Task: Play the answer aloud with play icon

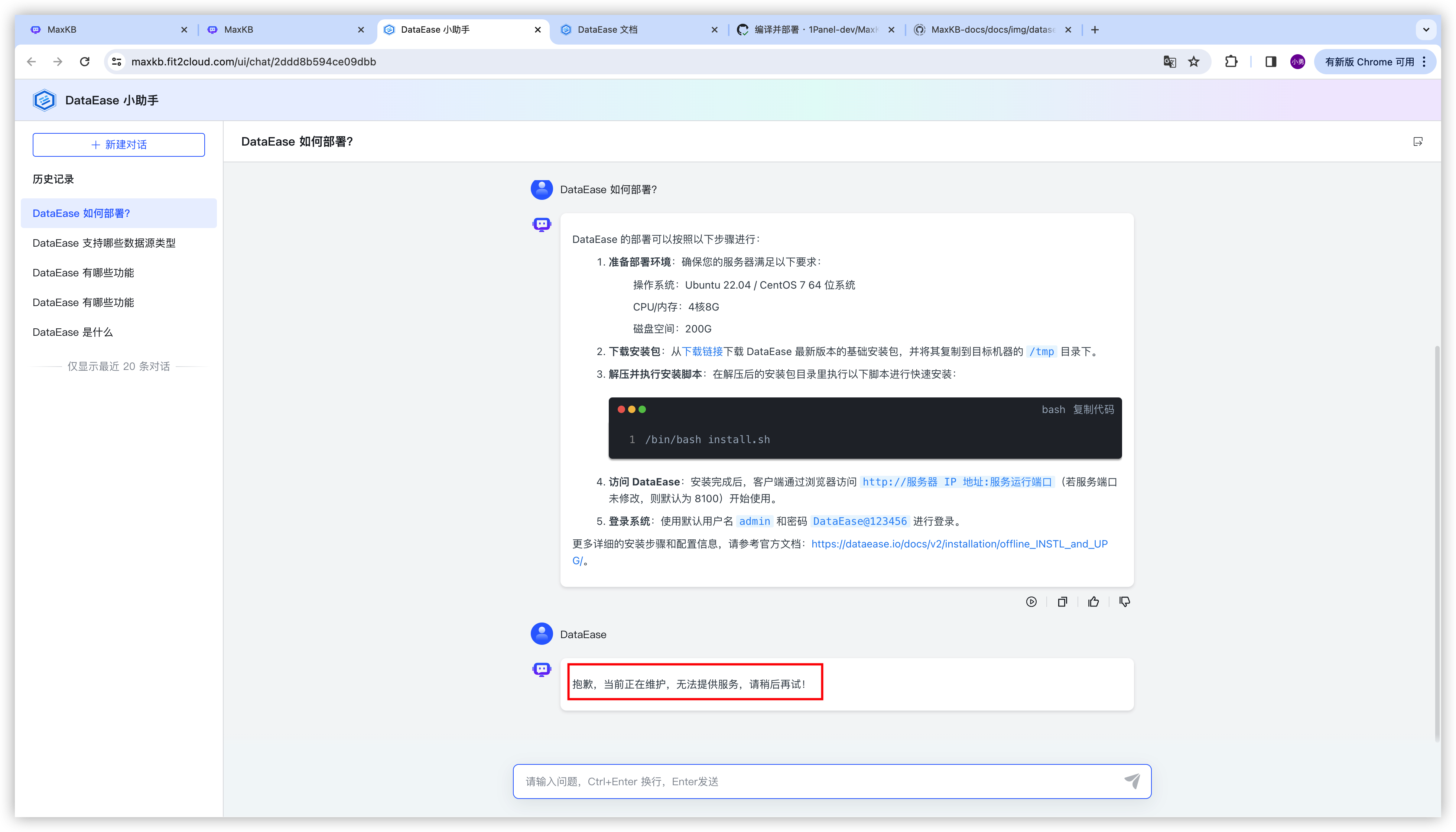Action: pyautogui.click(x=1031, y=602)
